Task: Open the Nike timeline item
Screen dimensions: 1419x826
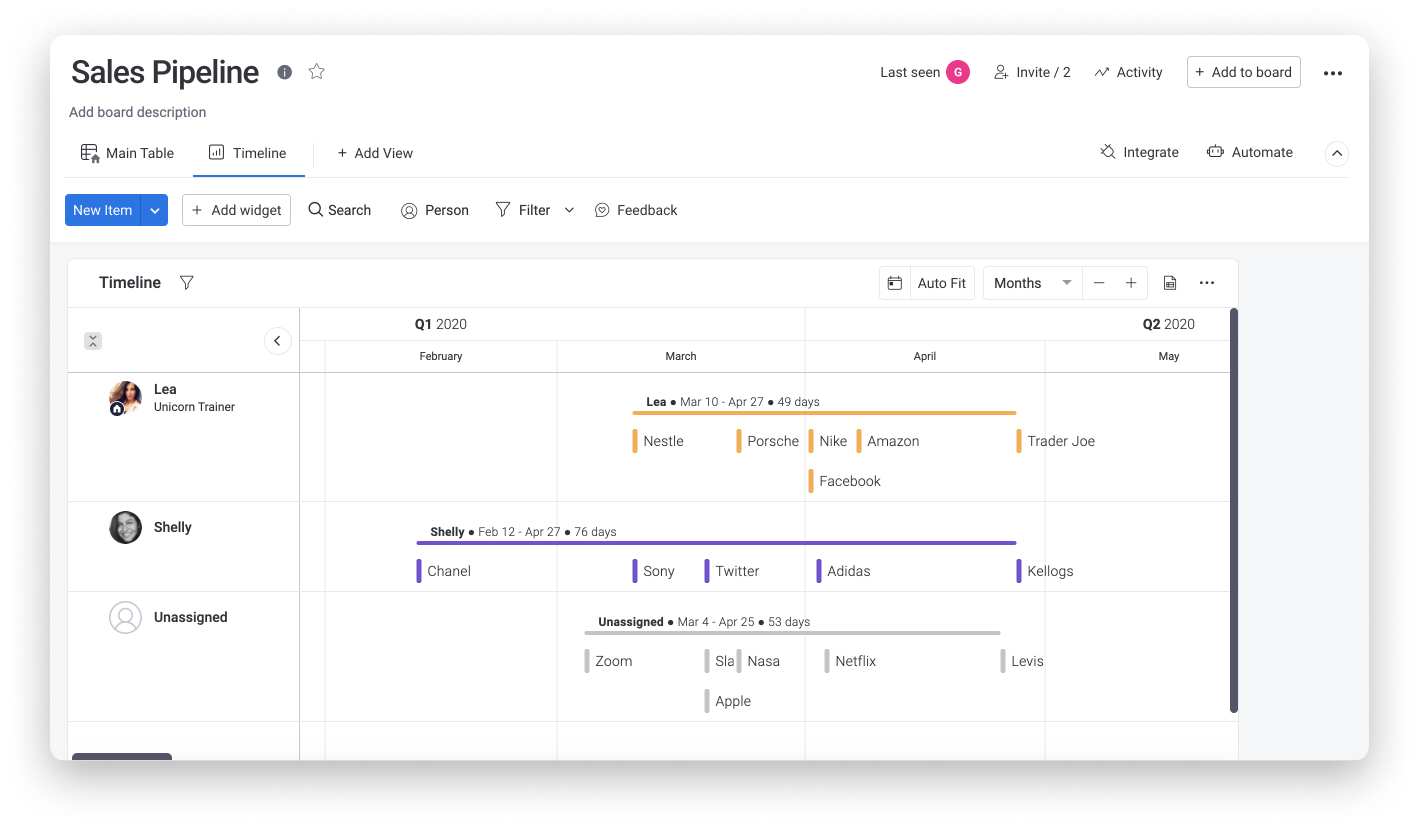Action: [x=828, y=441]
